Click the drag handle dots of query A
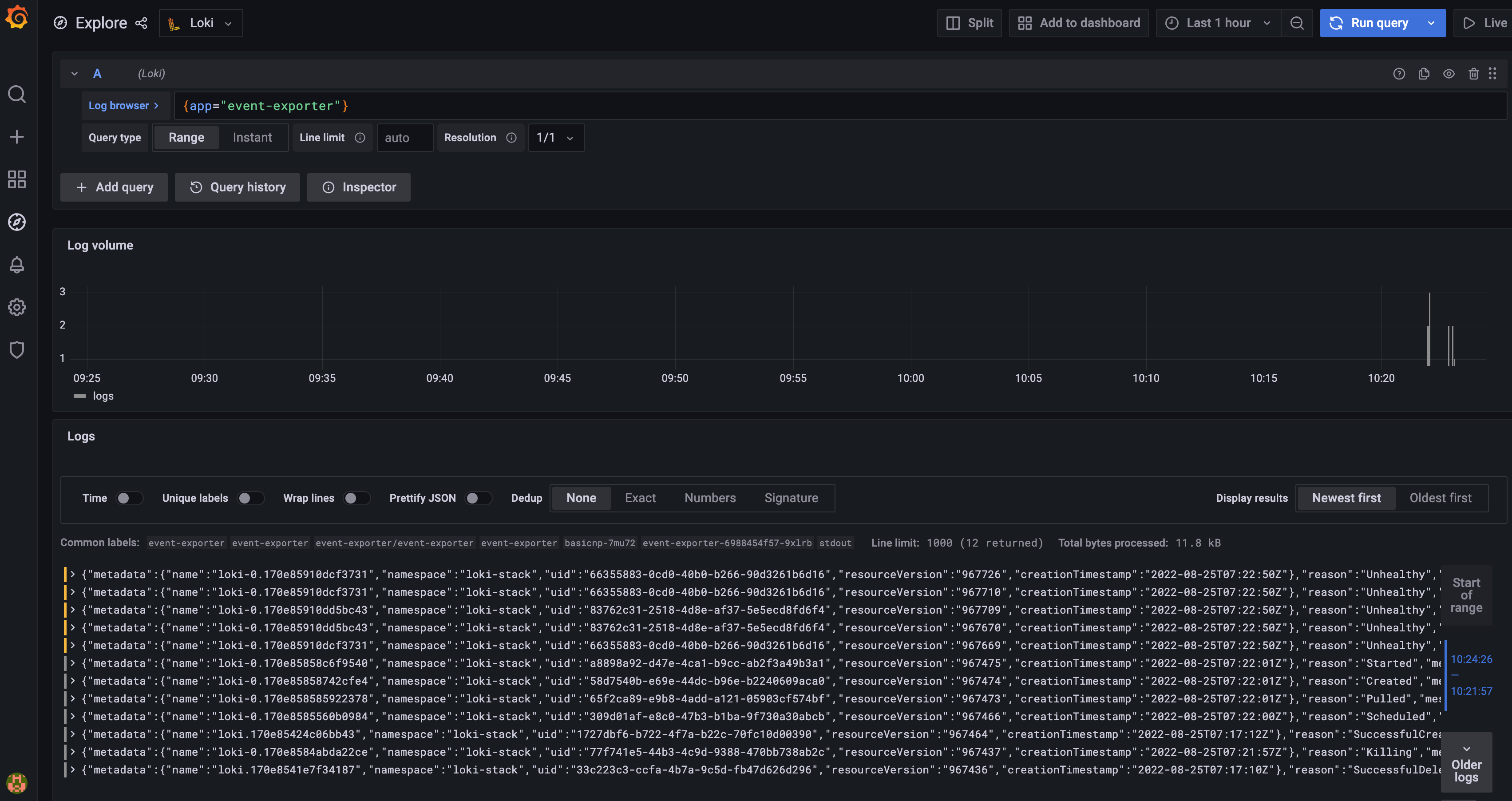 (x=1492, y=73)
